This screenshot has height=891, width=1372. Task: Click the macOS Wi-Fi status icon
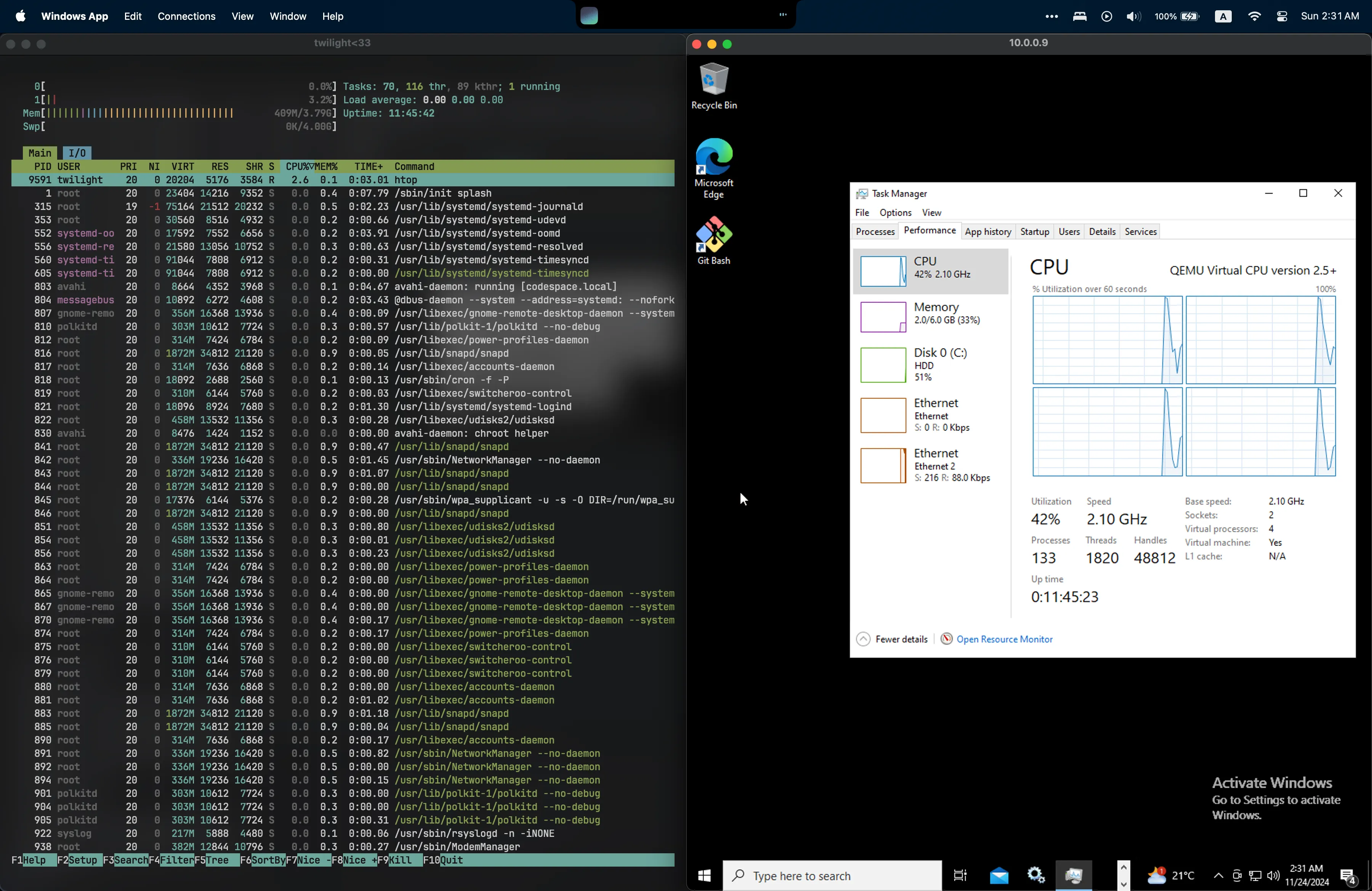tap(1254, 16)
